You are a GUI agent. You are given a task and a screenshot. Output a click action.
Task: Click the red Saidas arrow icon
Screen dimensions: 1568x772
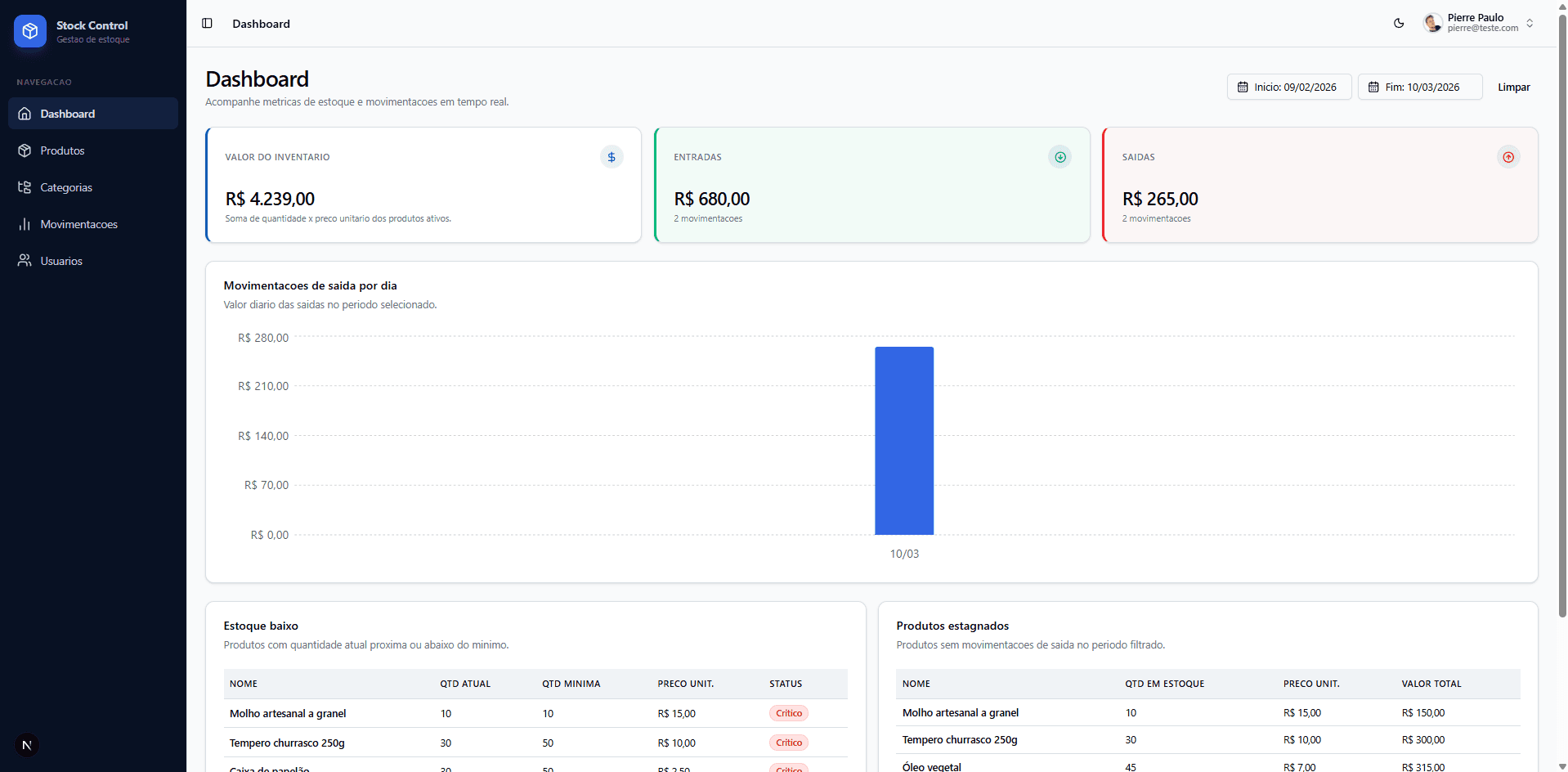point(1508,157)
